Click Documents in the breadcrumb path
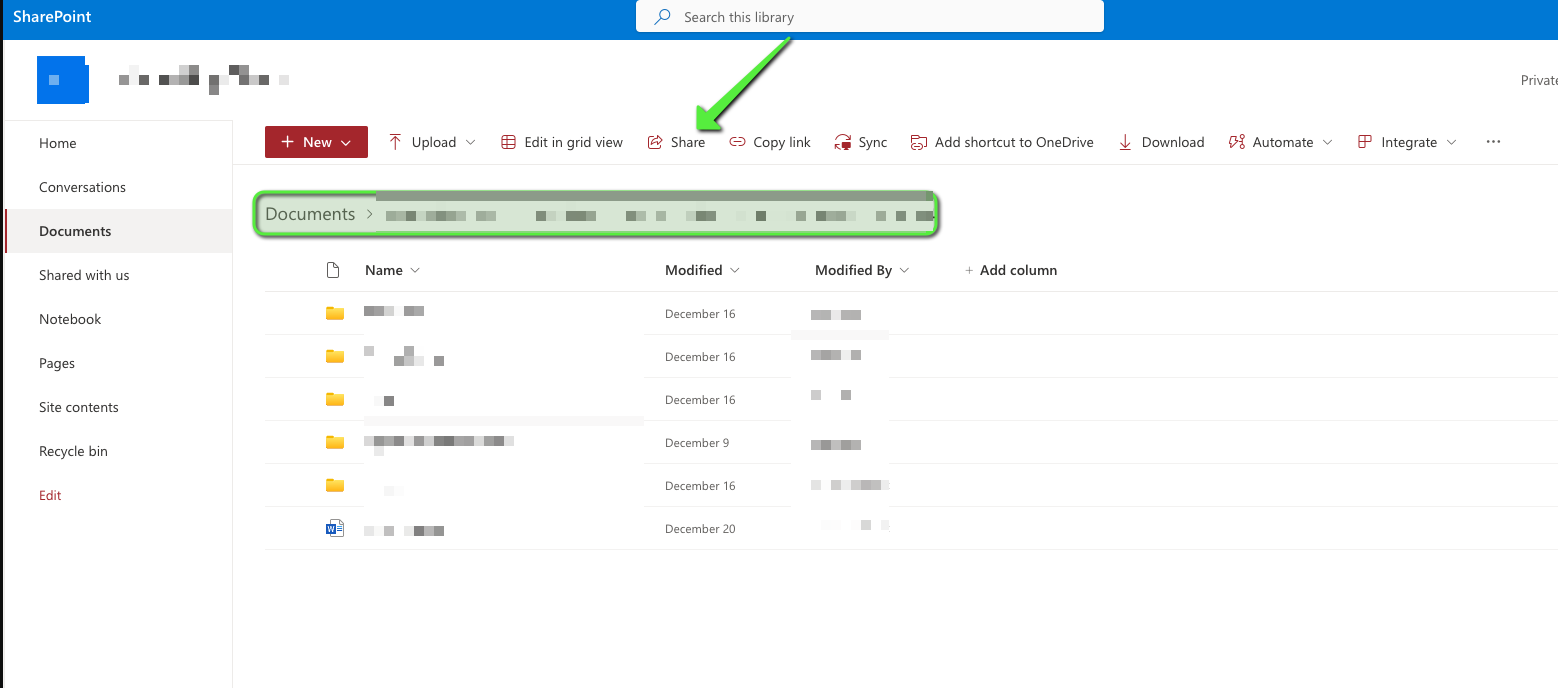 (x=310, y=214)
